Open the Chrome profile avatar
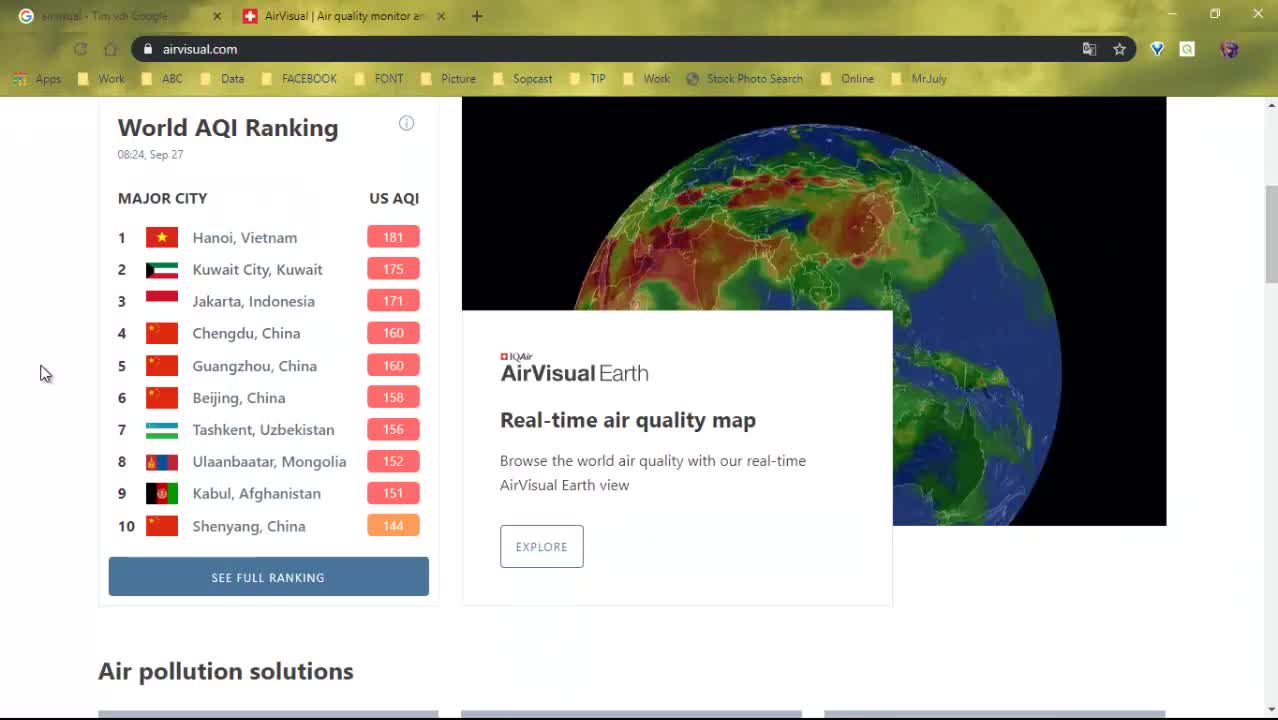Viewport: 1278px width, 720px height. 1230,49
